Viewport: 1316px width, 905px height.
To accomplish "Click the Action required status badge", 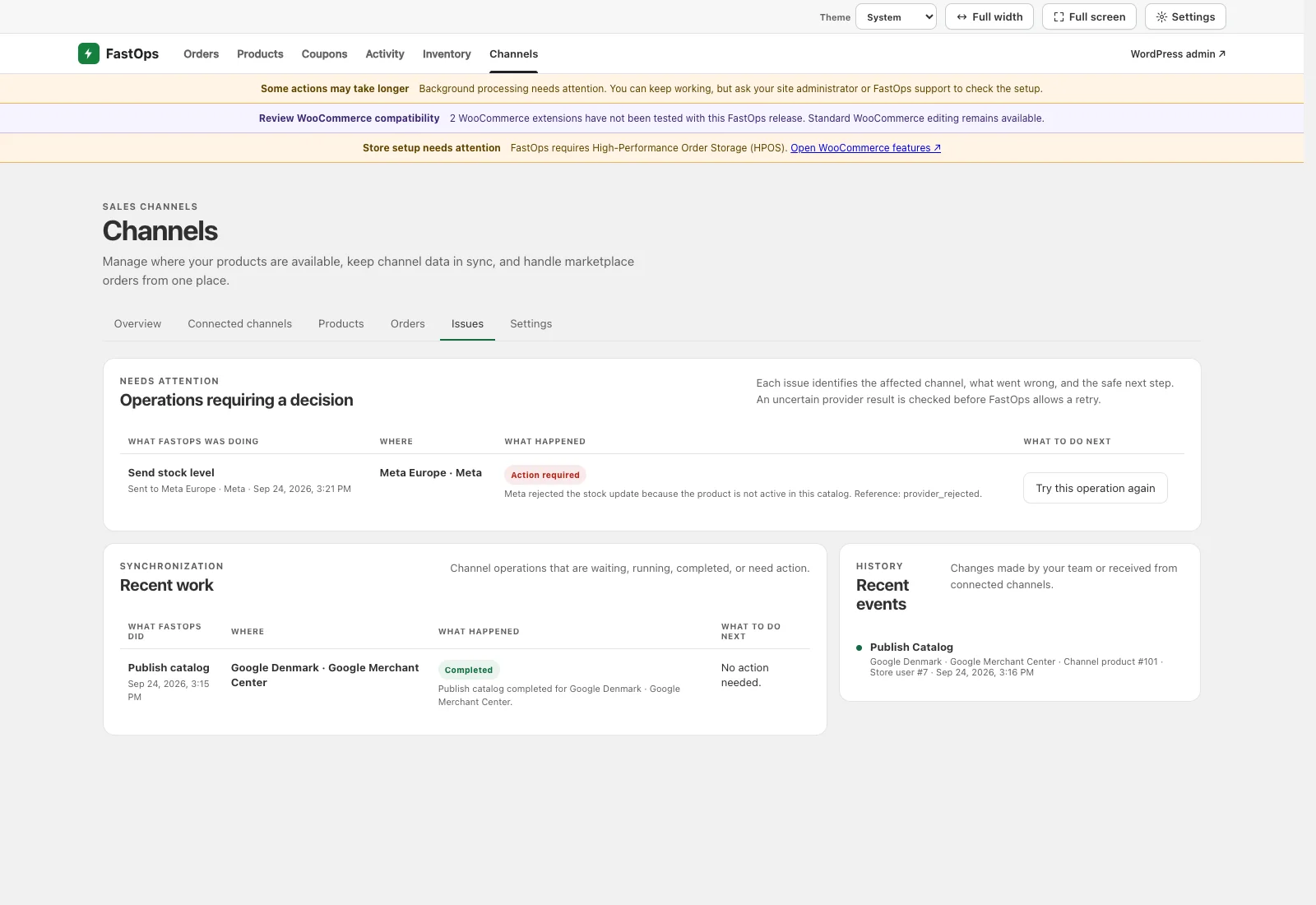I will point(544,475).
